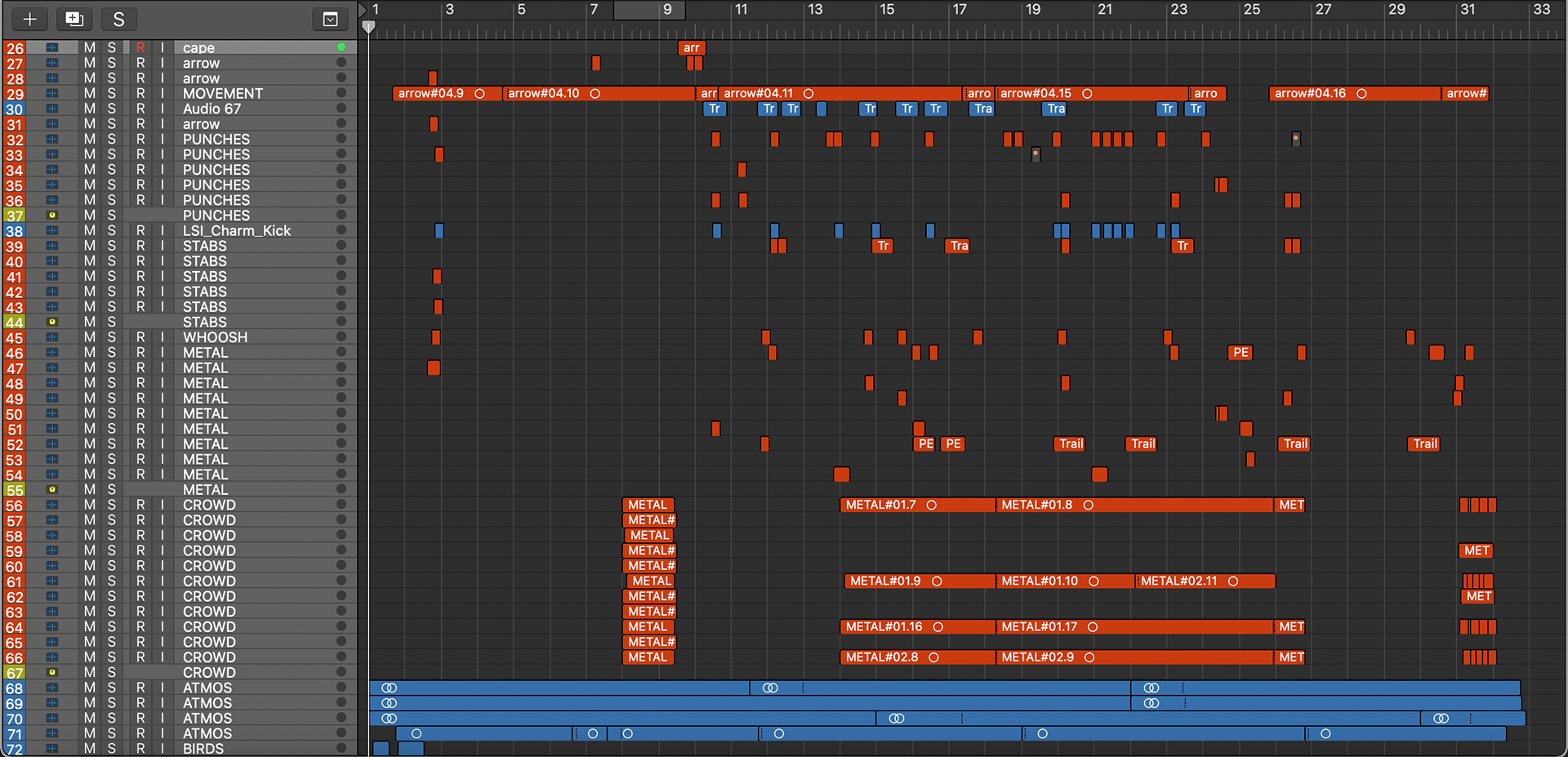Click the audio icon on LSI_Charm_Kick track
The width and height of the screenshot is (1568, 757).
click(x=52, y=231)
